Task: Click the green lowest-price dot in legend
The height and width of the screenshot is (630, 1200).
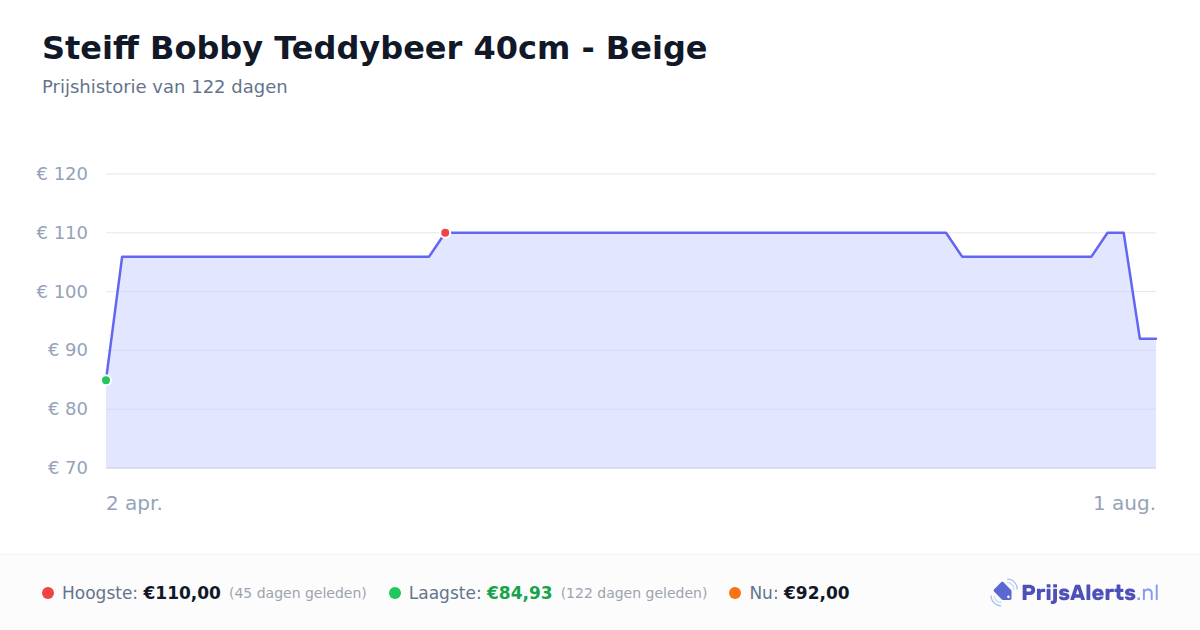Action: tap(395, 593)
